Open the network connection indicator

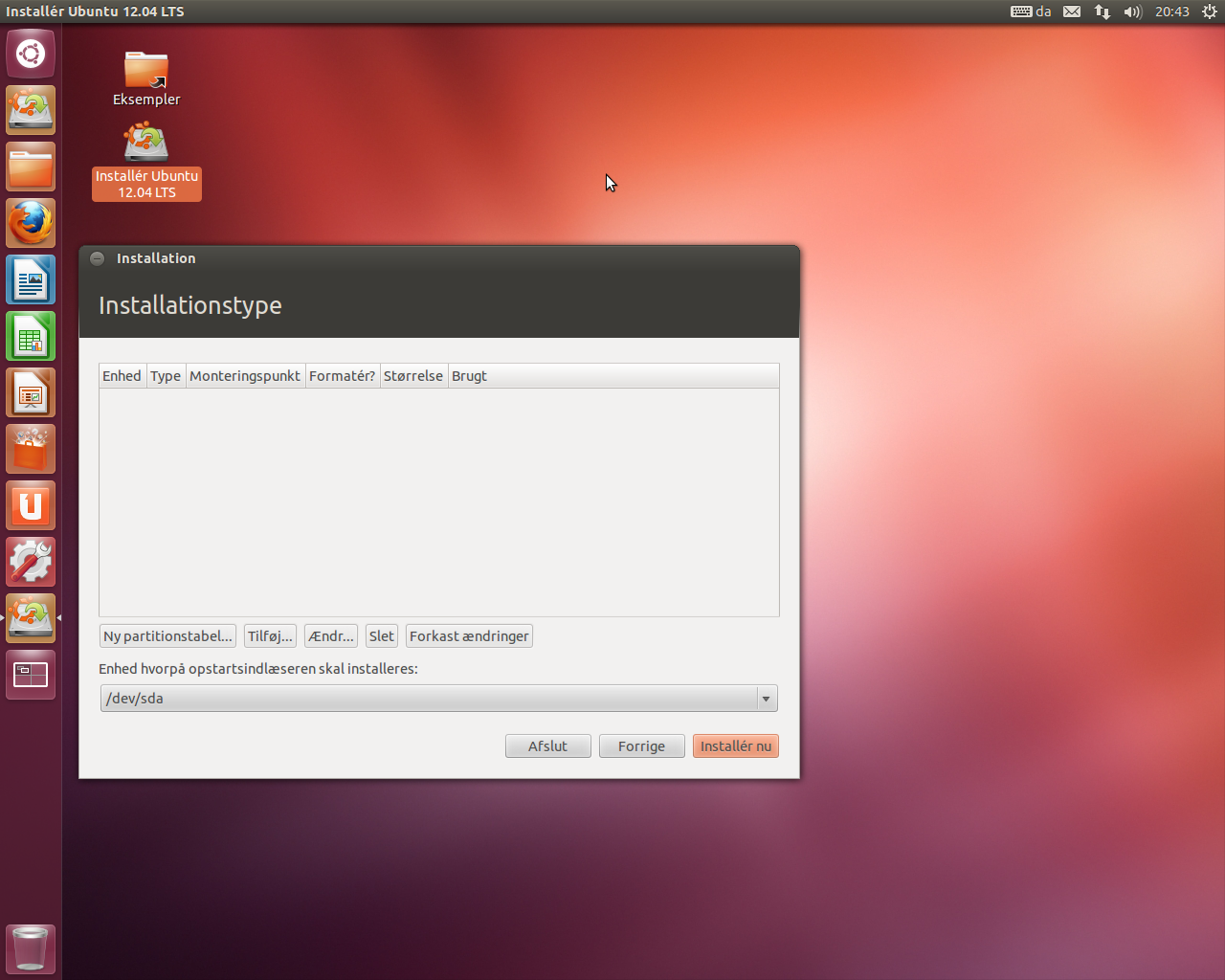(x=1102, y=11)
